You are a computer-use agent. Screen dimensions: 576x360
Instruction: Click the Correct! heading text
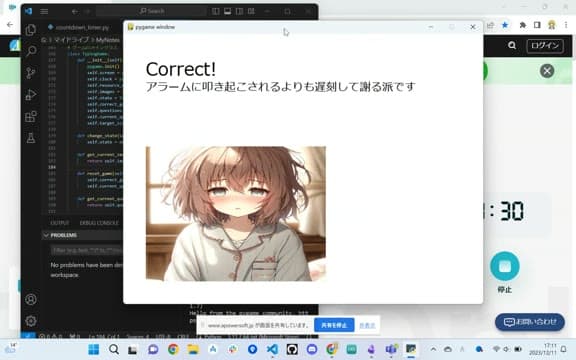181,69
